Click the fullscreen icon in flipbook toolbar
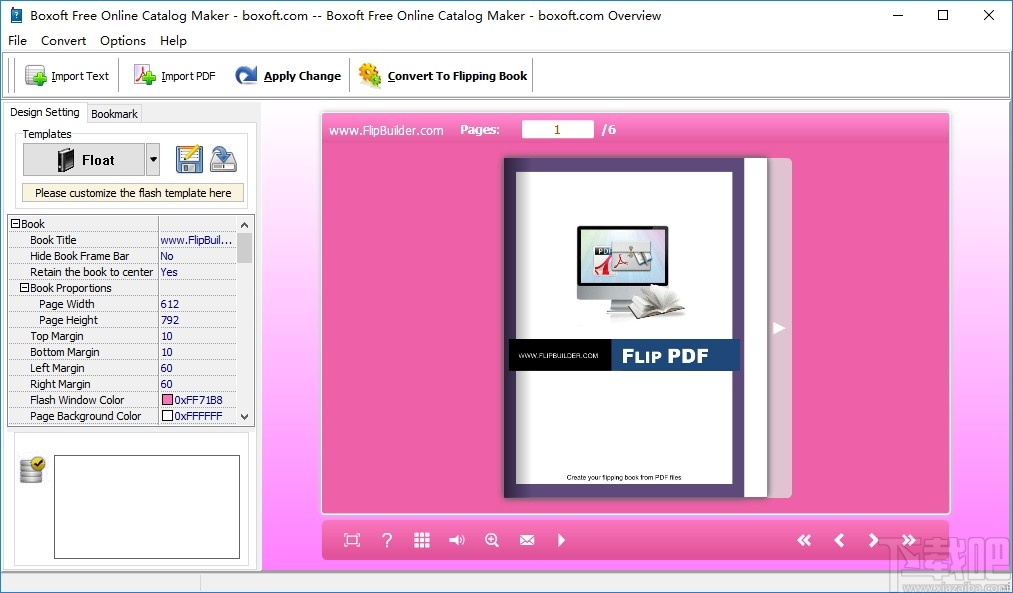Screen dimensions: 1013x593 click(x=351, y=540)
